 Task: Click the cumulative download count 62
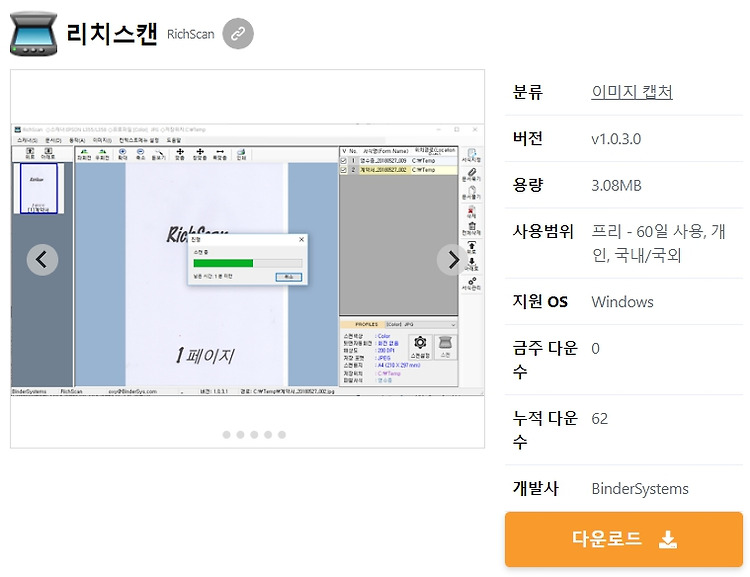pos(599,419)
